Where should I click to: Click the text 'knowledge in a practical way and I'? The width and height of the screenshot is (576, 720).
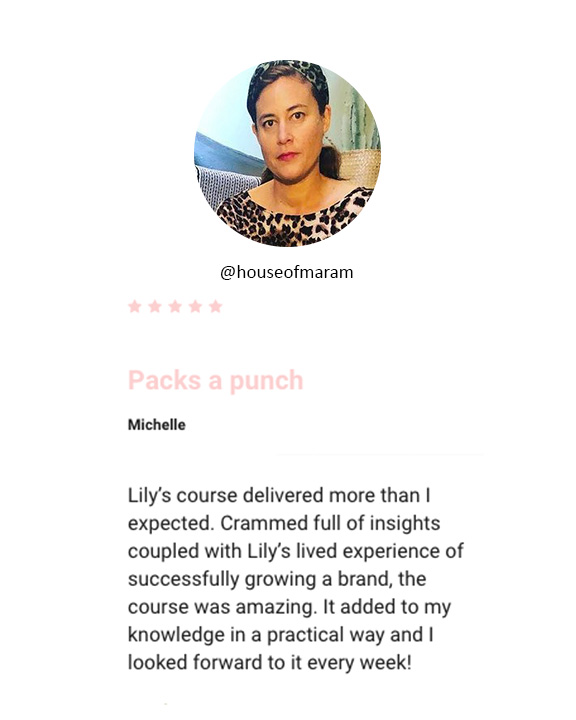280,635
